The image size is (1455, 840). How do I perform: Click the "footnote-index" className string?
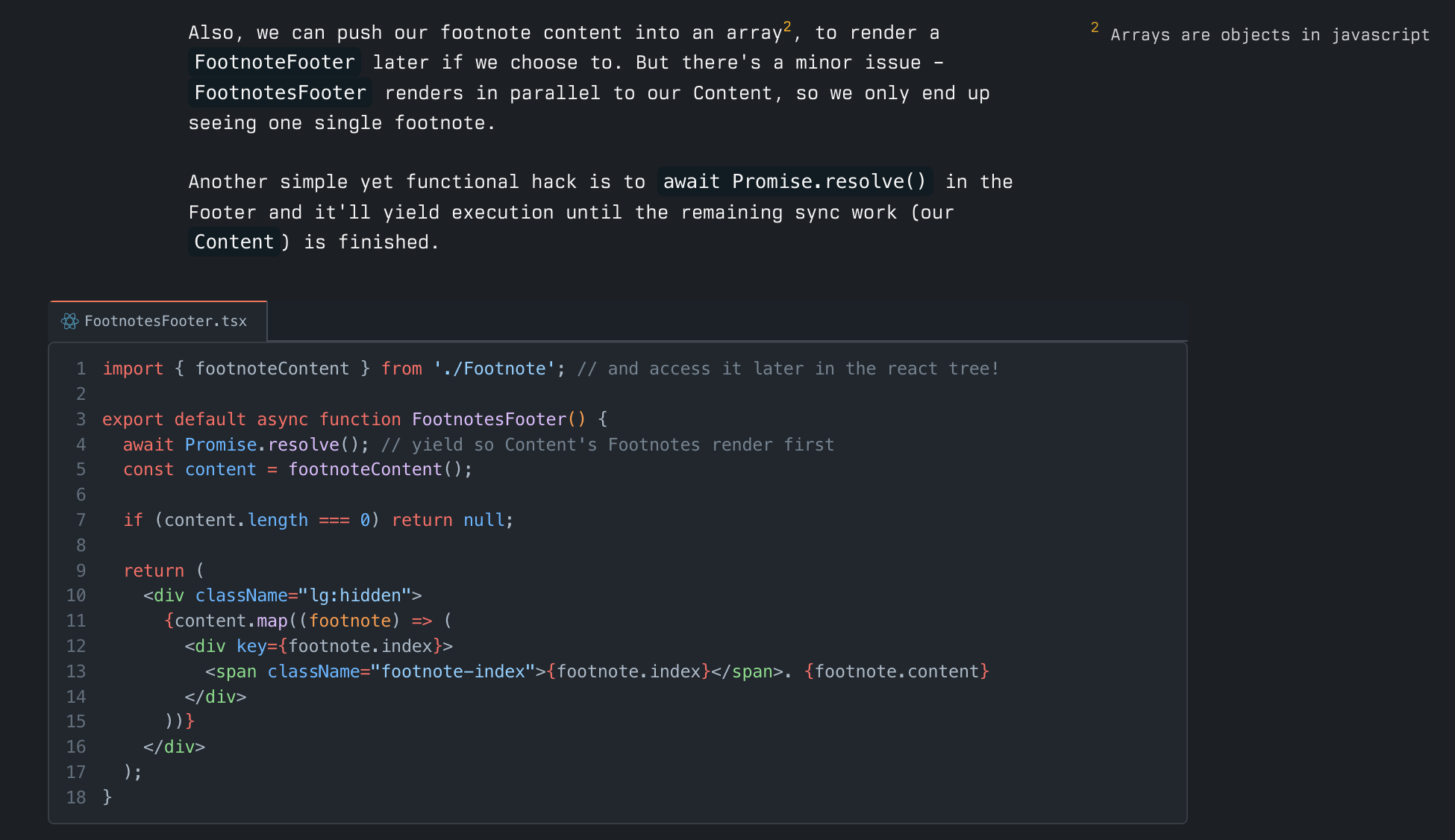(453, 671)
